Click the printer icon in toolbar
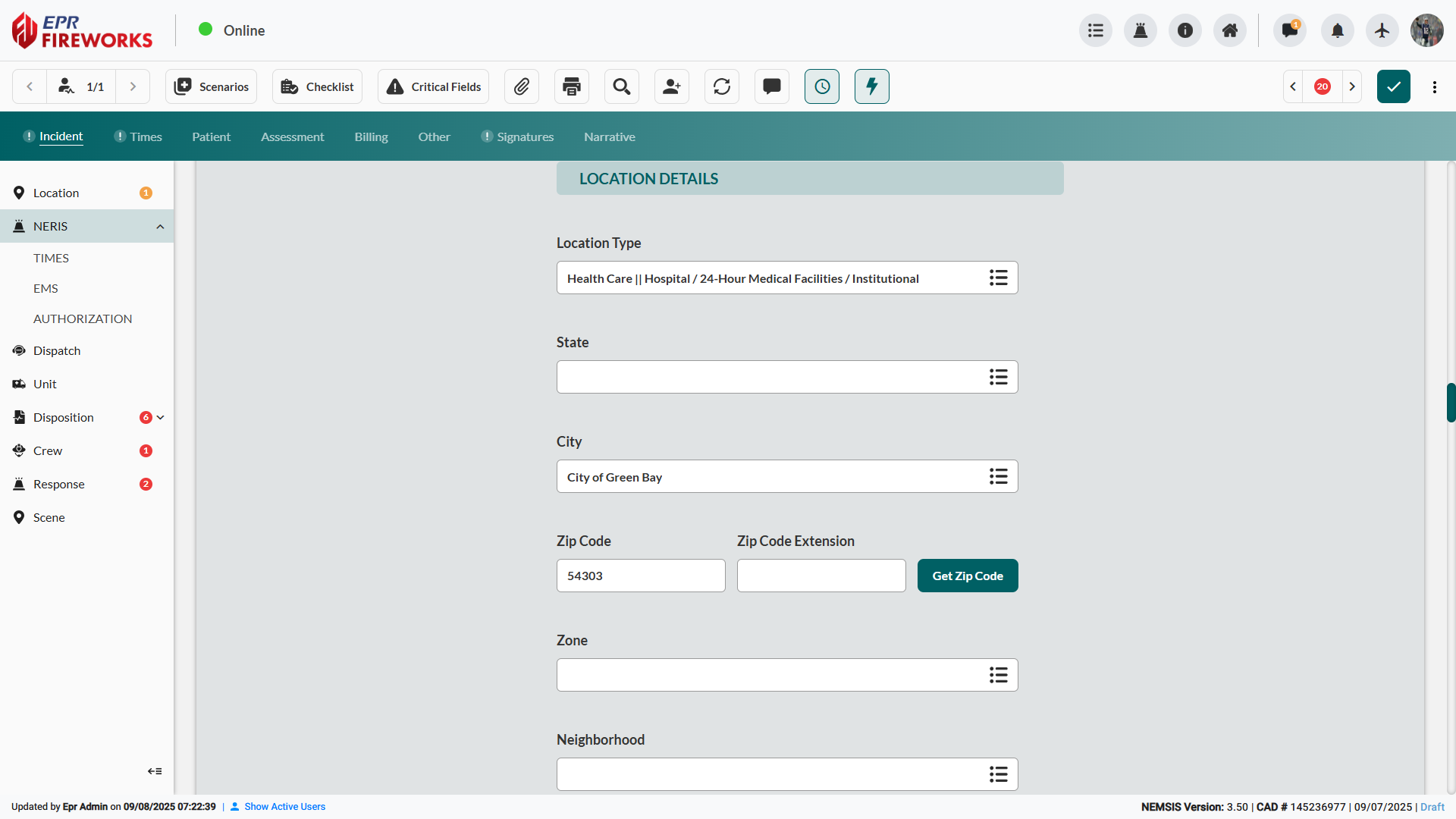This screenshot has width=1456, height=819. [572, 86]
